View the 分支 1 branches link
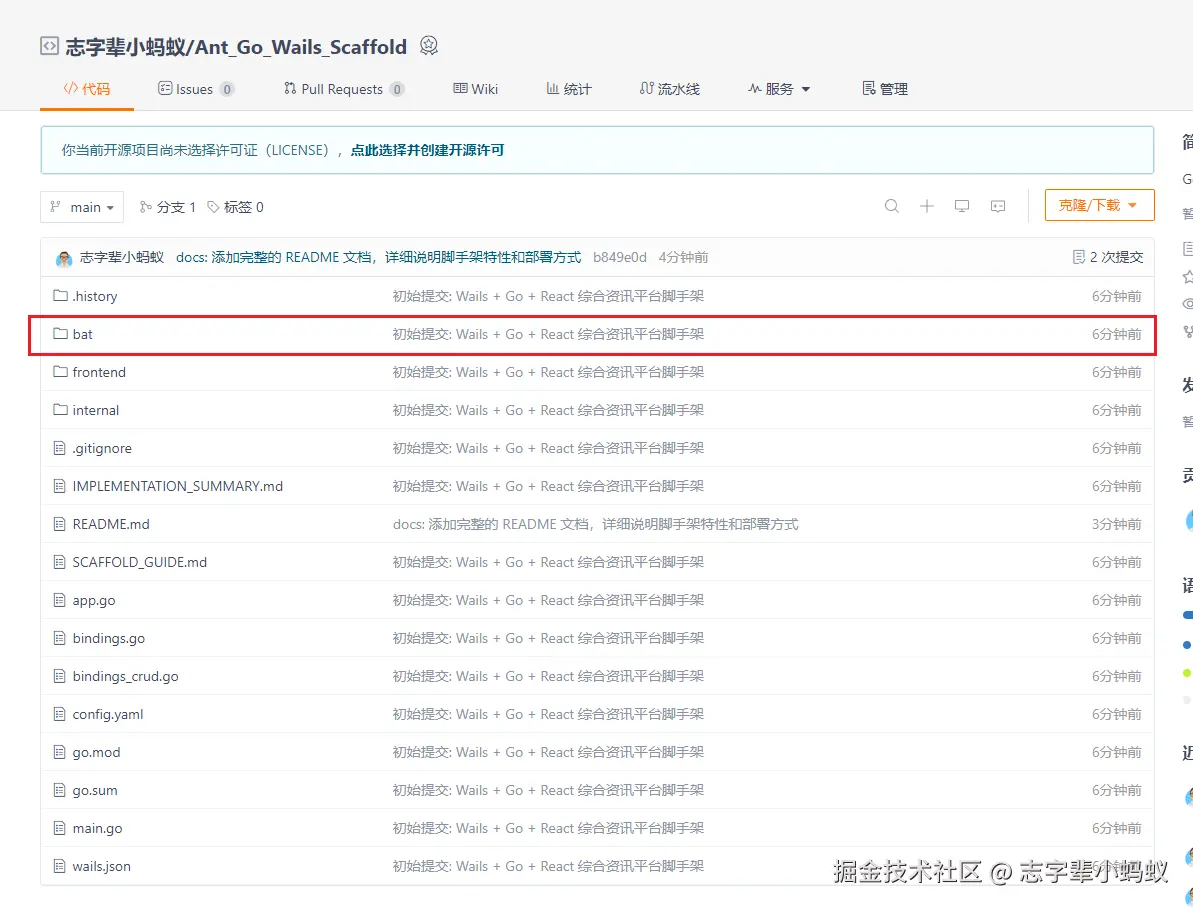The image size is (1193, 910). pos(168,207)
